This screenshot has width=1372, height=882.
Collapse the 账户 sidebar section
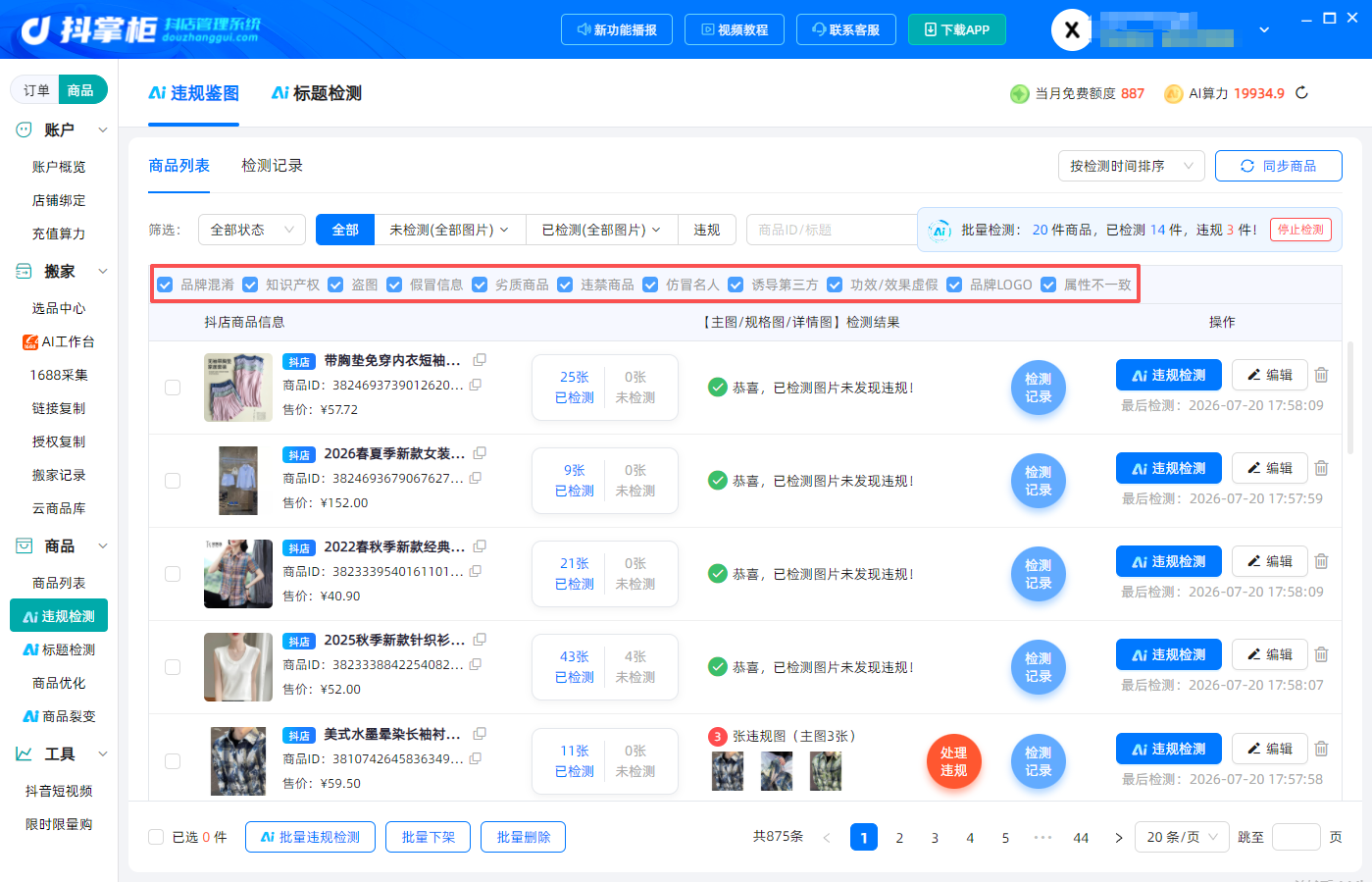click(x=103, y=130)
